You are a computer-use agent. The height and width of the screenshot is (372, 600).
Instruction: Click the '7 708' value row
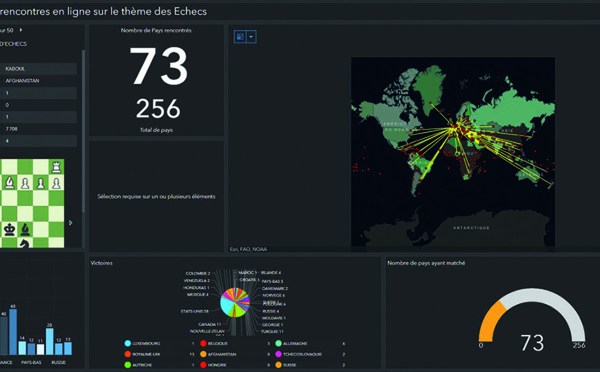[x=38, y=129]
